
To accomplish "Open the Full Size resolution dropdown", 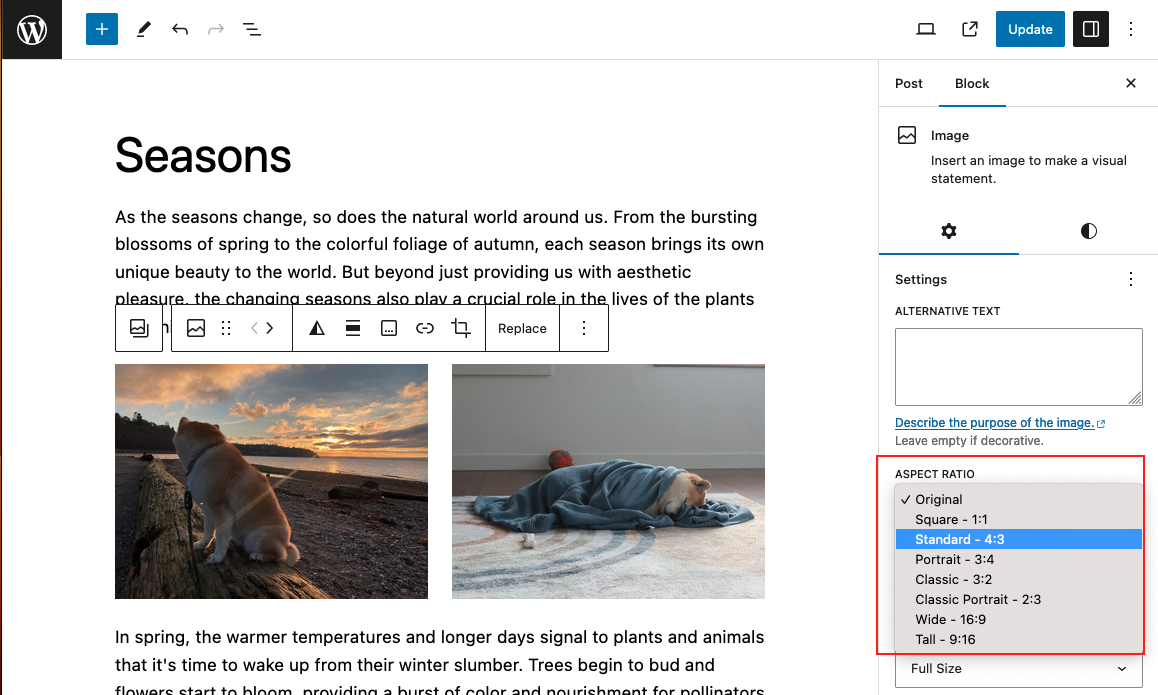I will point(1018,669).
